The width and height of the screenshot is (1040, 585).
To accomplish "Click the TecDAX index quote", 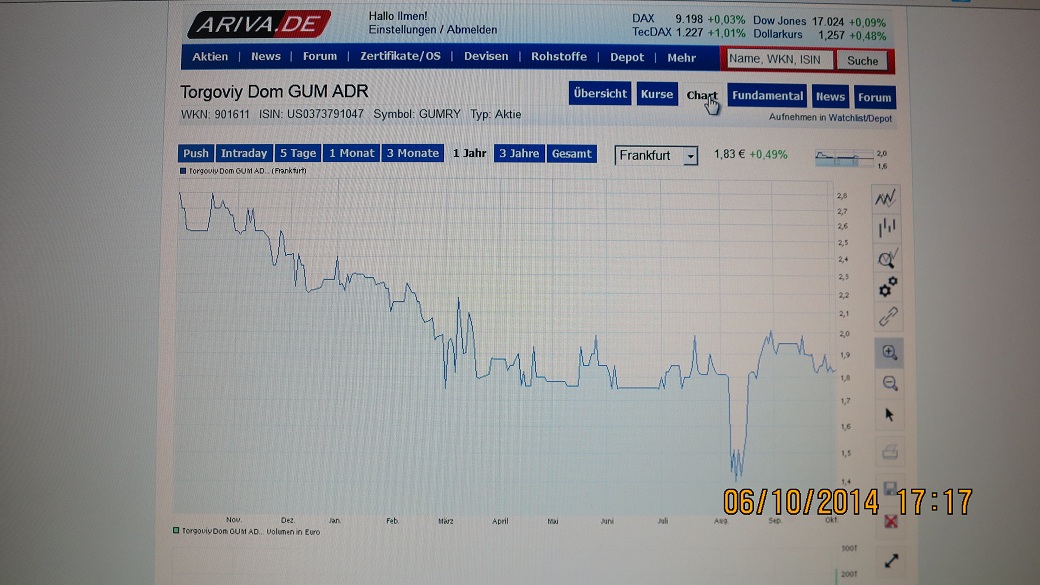I will 688,32.
